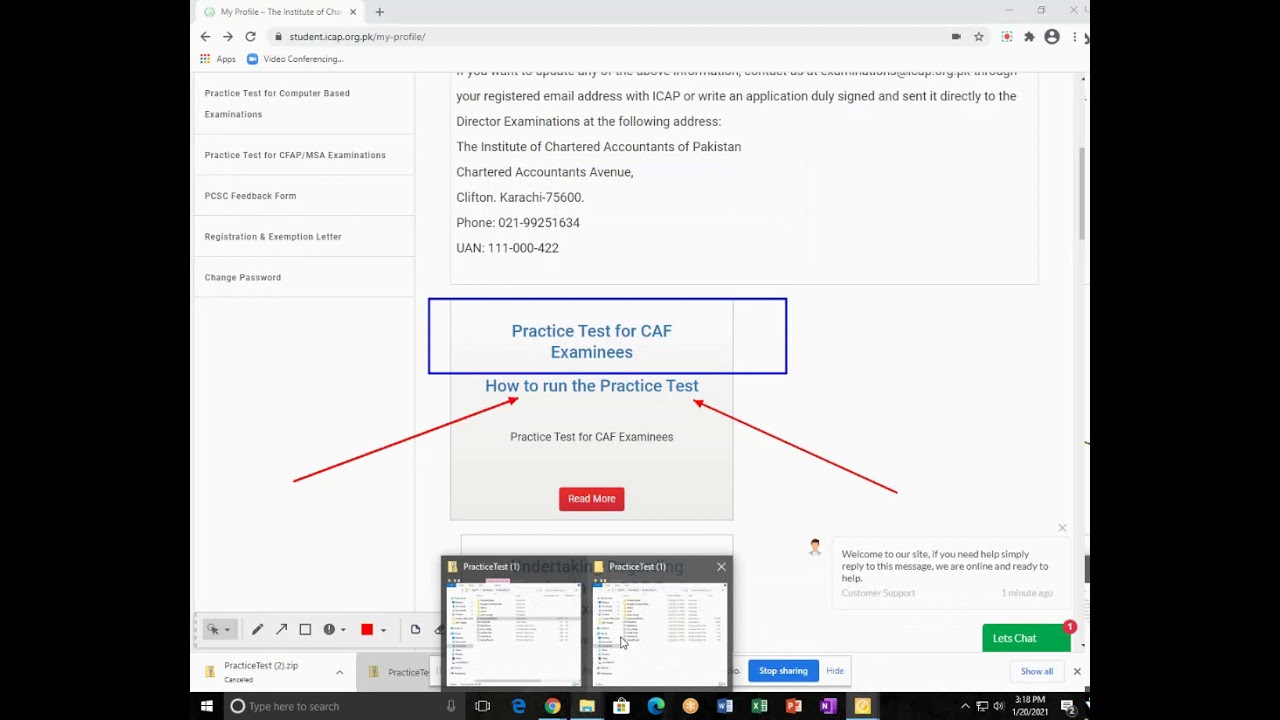The width and height of the screenshot is (1280, 720).
Task: Open the volume control in the system tray
Action: click(998, 706)
